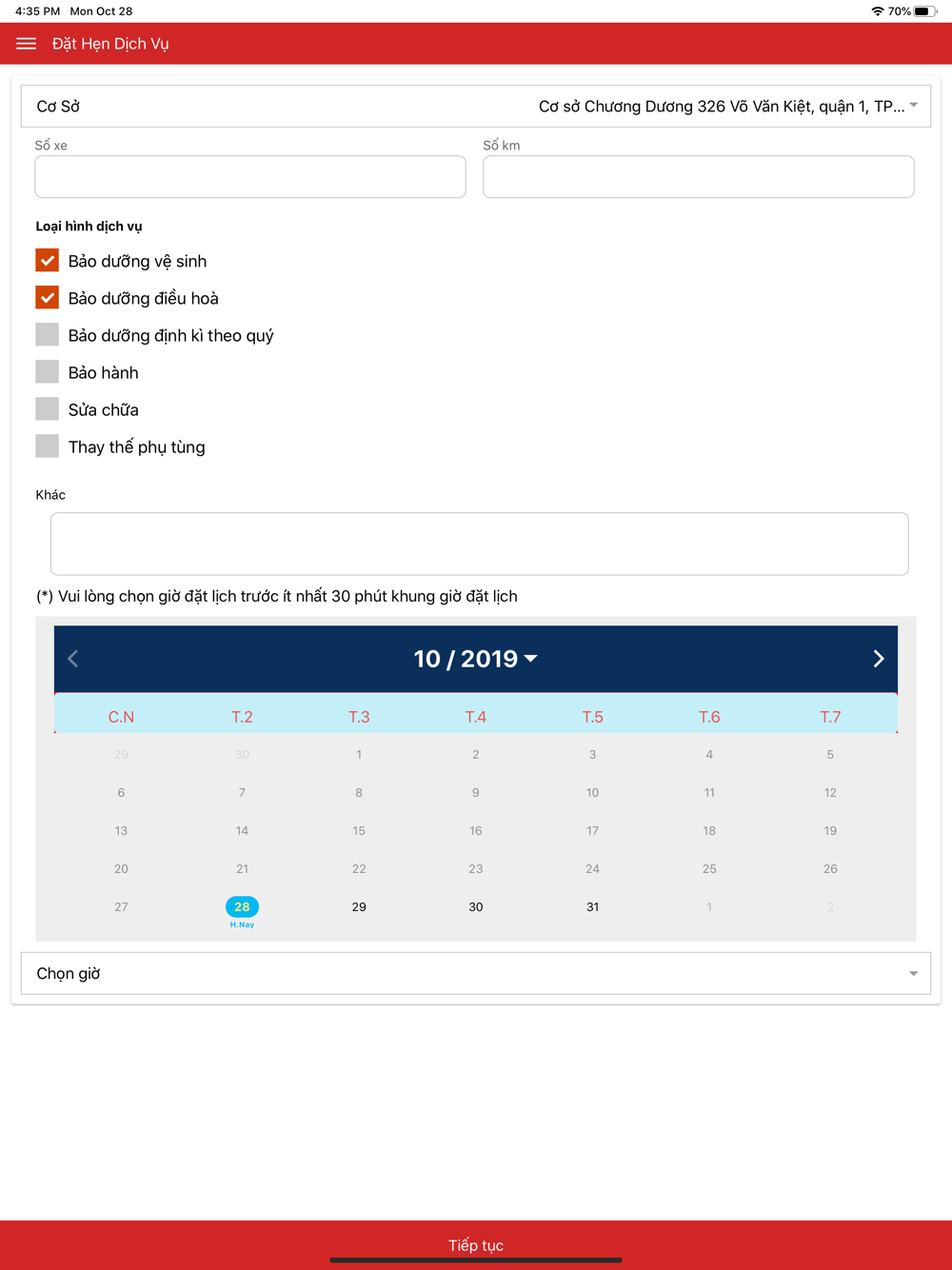The height and width of the screenshot is (1270, 952).
Task: Uncheck Bảo dưỡng điều hoà checkbox
Action: coord(47,298)
